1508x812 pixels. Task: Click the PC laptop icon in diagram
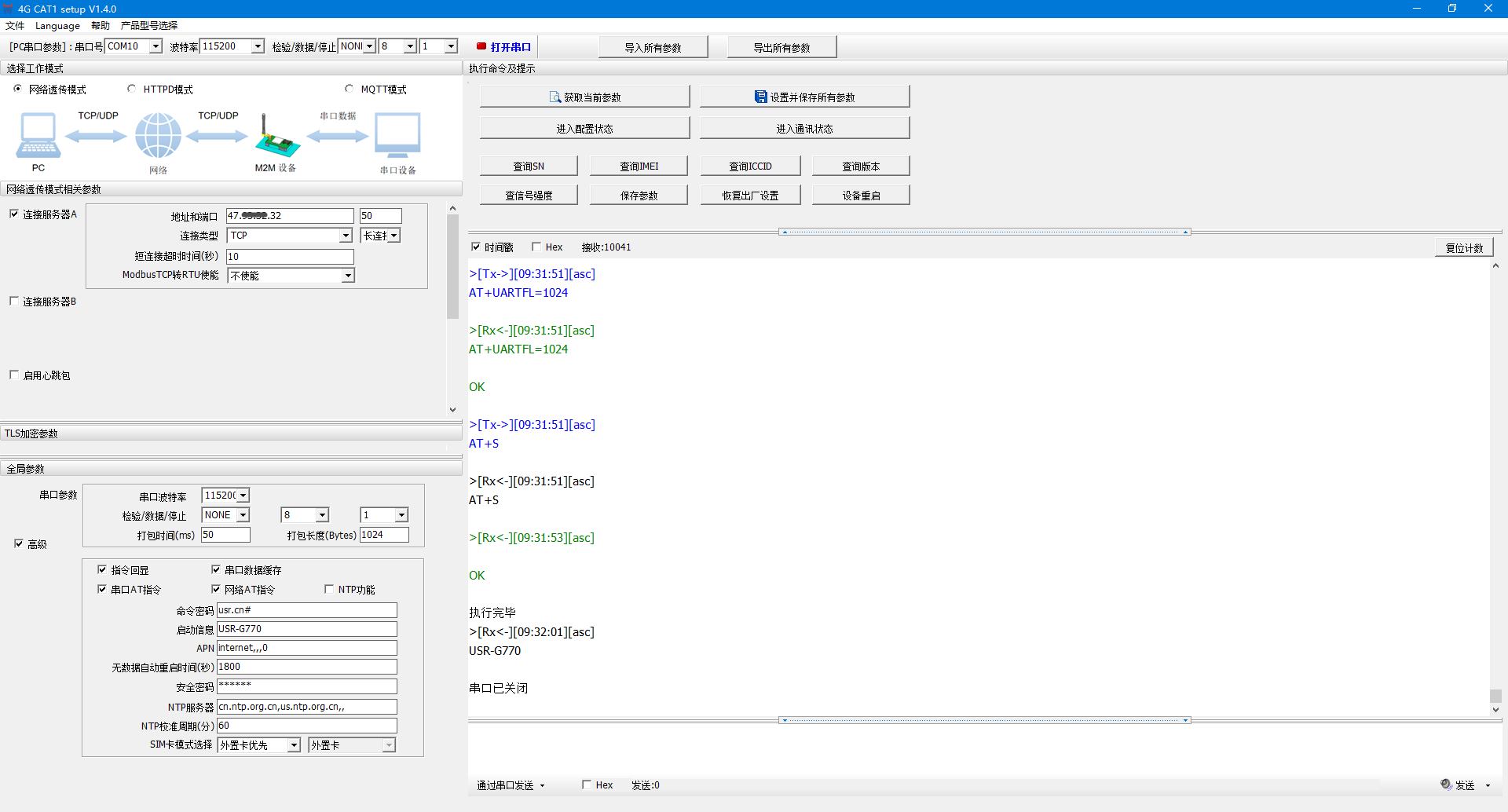pyautogui.click(x=38, y=136)
